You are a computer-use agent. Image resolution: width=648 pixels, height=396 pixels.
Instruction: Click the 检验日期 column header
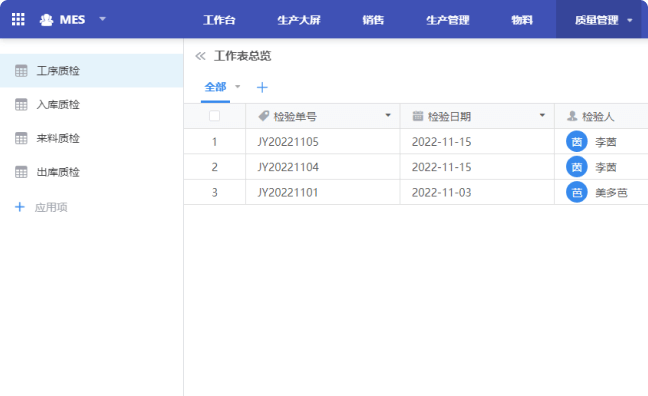click(x=477, y=116)
